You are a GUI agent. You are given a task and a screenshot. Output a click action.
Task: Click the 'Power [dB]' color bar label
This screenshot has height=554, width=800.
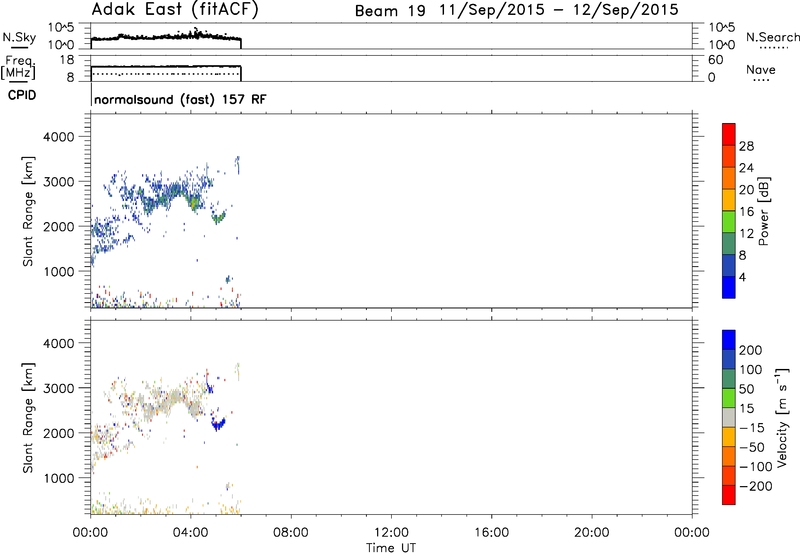763,211
